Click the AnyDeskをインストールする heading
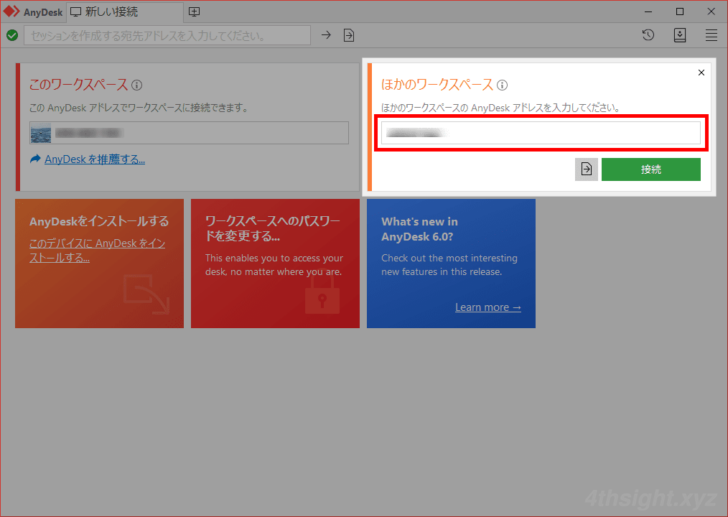The height and width of the screenshot is (517, 728). pyautogui.click(x=99, y=221)
